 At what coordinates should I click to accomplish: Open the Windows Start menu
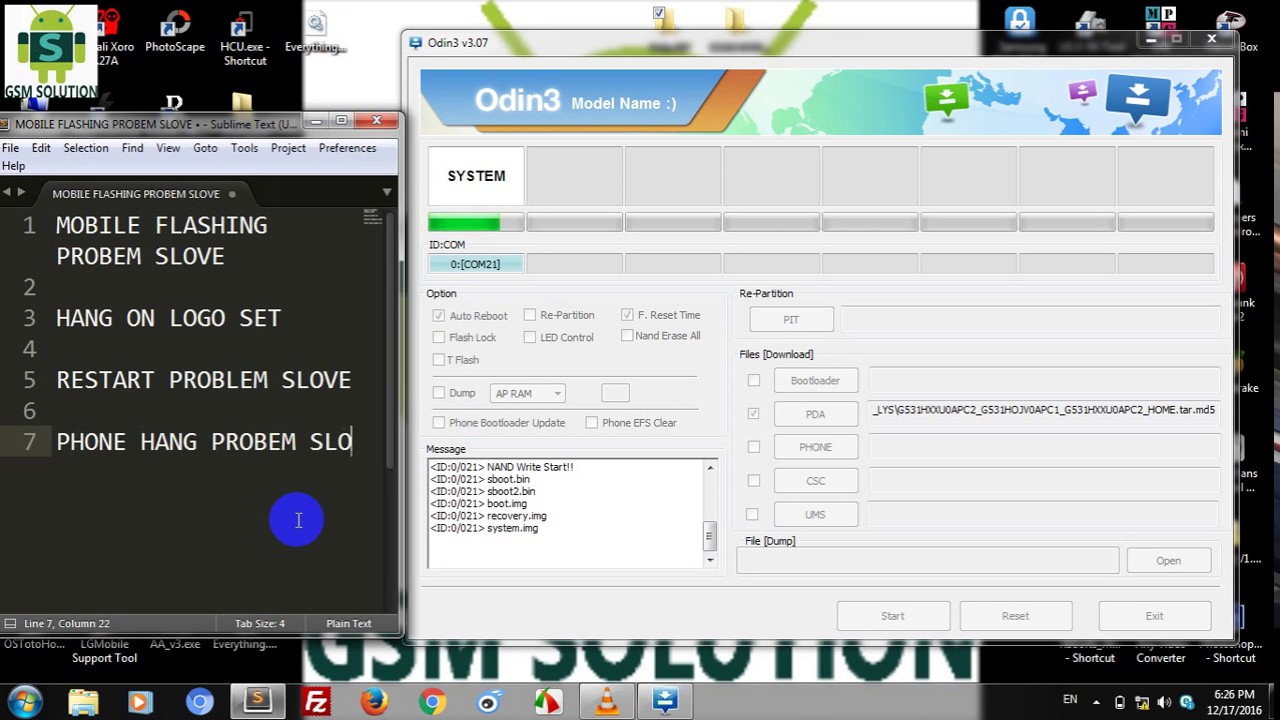(x=25, y=702)
